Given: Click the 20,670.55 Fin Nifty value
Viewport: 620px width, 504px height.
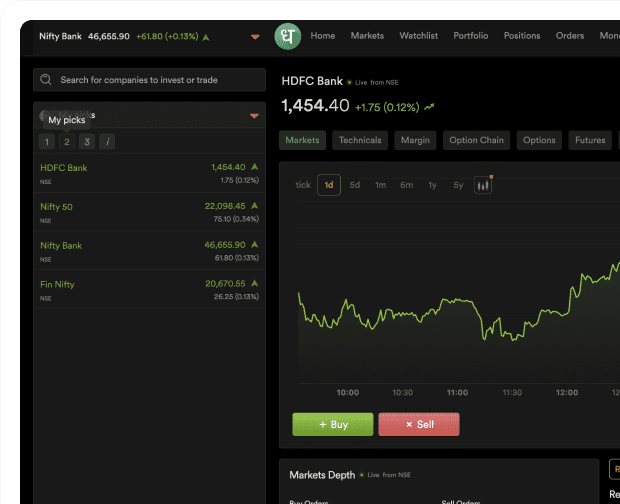Looking at the screenshot, I should [x=225, y=284].
